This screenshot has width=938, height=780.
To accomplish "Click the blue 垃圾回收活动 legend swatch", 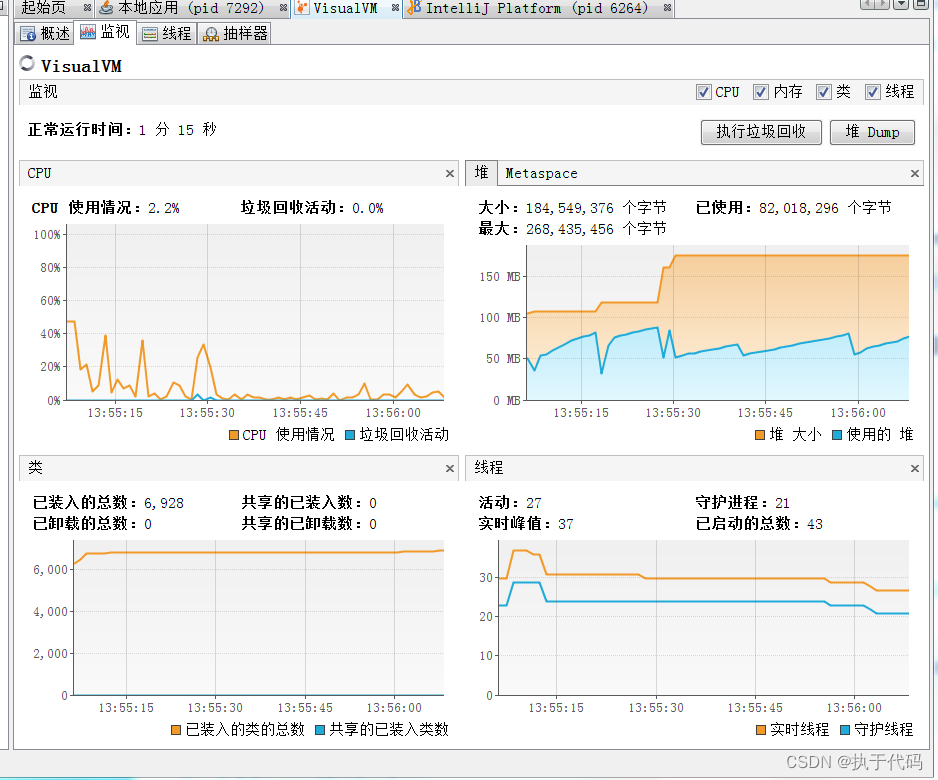I will pyautogui.click(x=350, y=435).
